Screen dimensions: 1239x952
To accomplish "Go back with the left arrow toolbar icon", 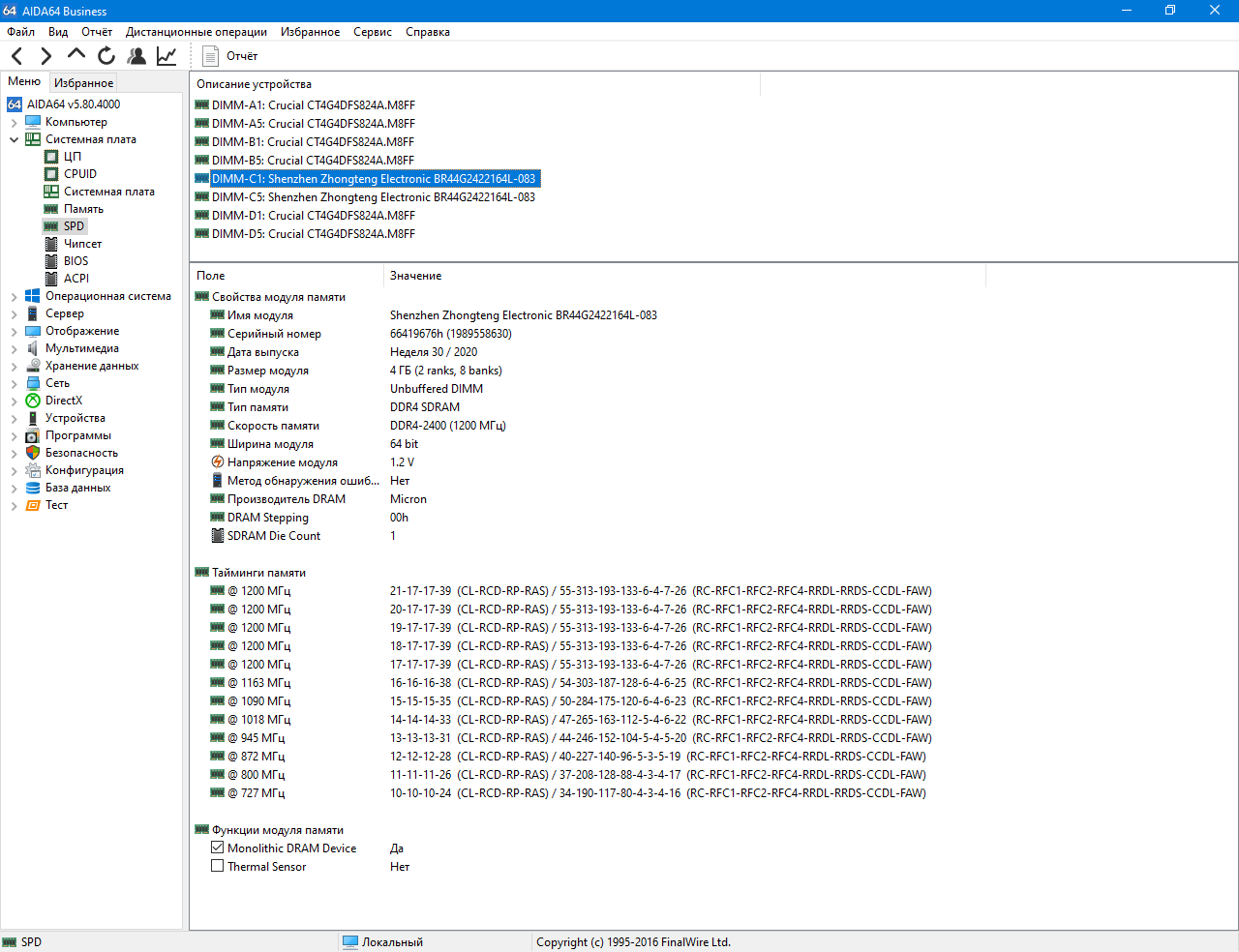I will [17, 56].
